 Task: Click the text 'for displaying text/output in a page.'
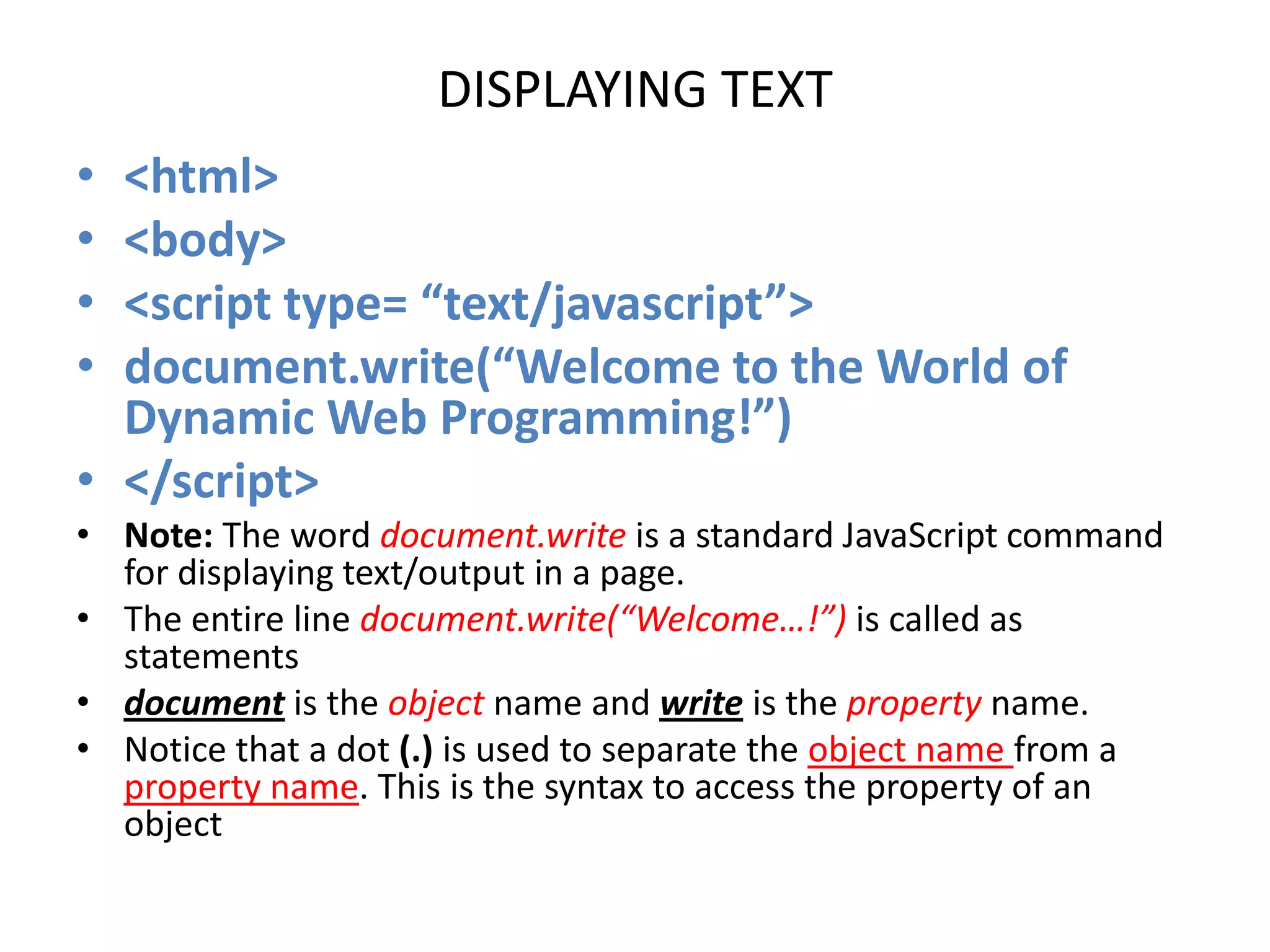[404, 573]
